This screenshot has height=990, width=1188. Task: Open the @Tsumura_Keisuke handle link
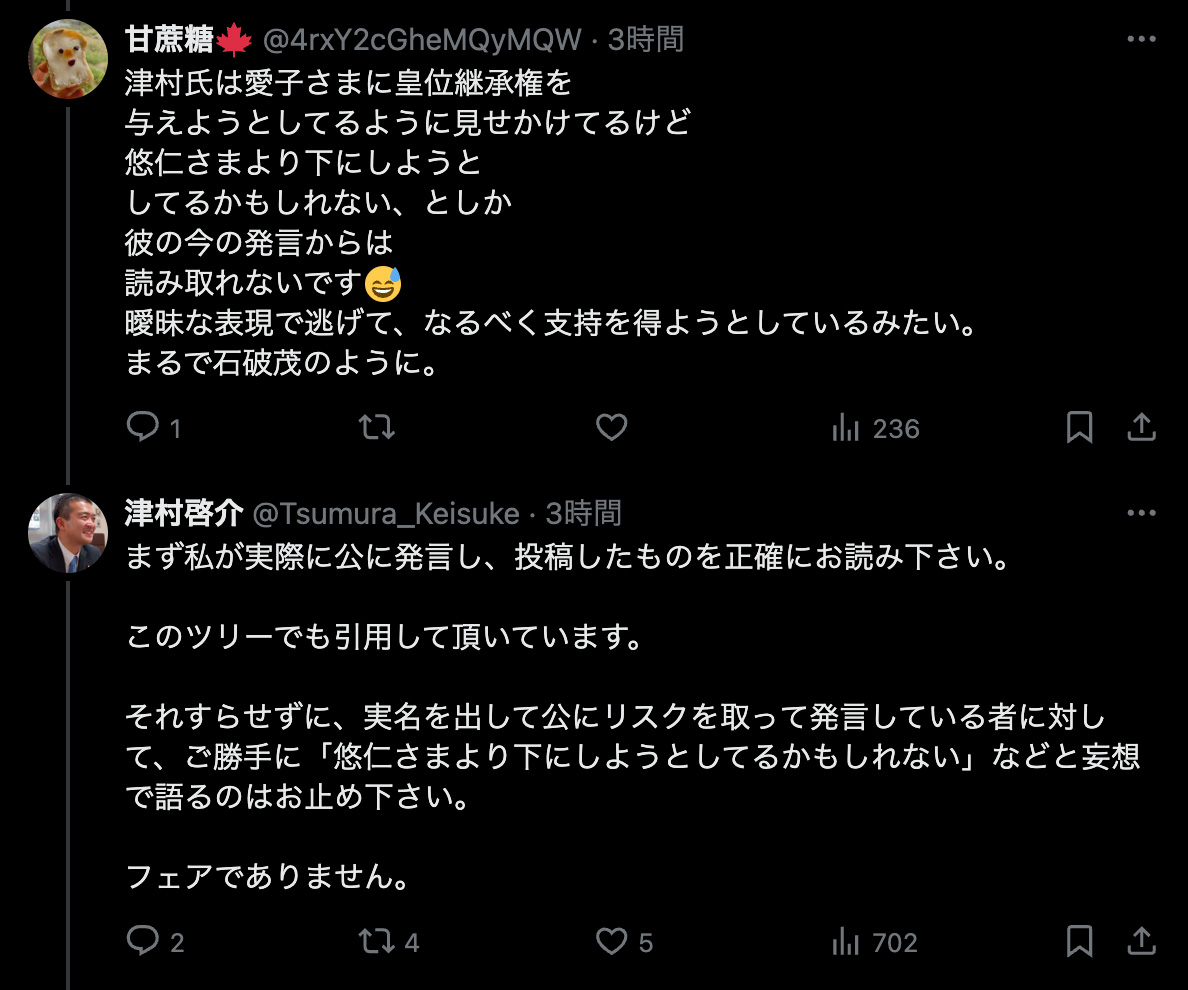pyautogui.click(x=385, y=514)
